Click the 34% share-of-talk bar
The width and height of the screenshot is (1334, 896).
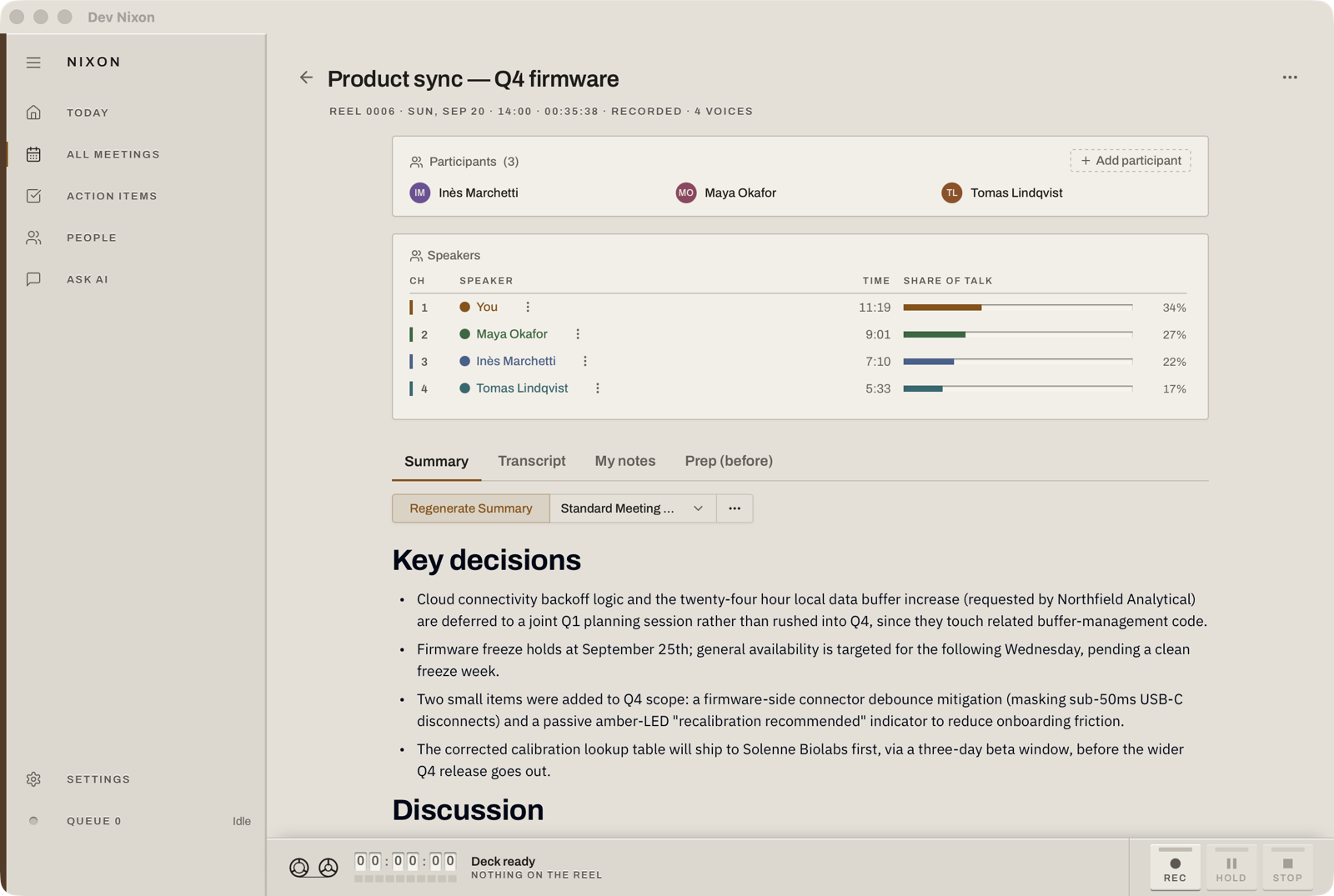(1018, 308)
